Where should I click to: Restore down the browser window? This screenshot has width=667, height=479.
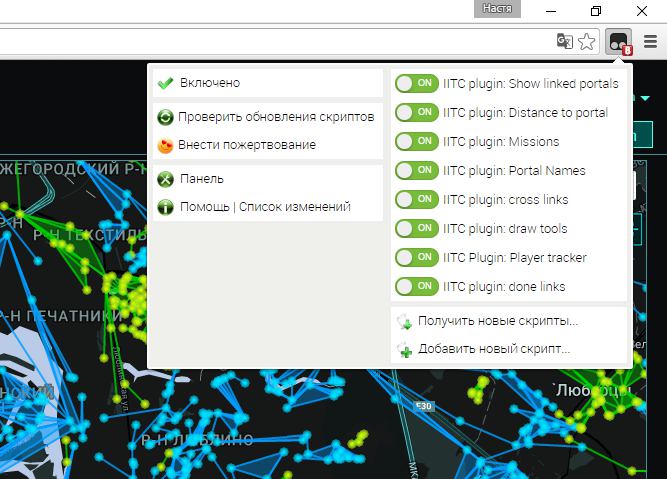click(596, 11)
